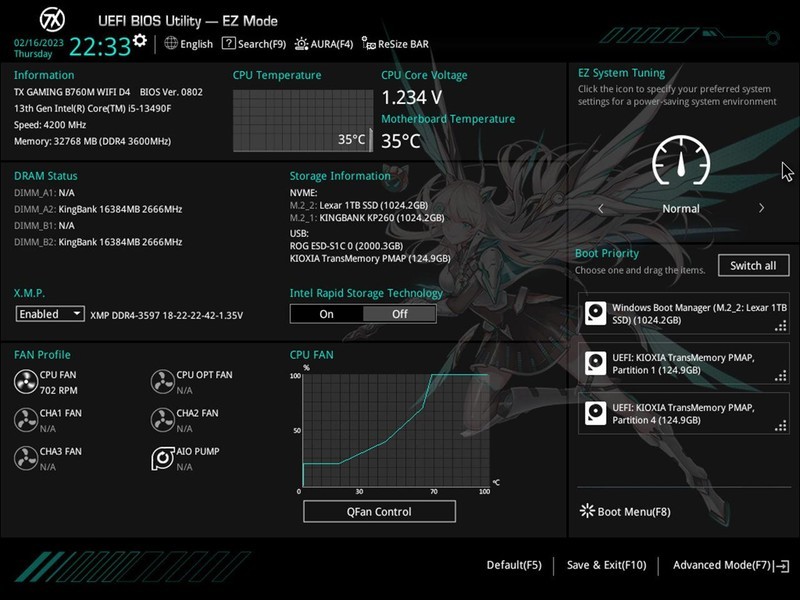The width and height of the screenshot is (800, 600).
Task: Open English language menu
Action: point(189,44)
